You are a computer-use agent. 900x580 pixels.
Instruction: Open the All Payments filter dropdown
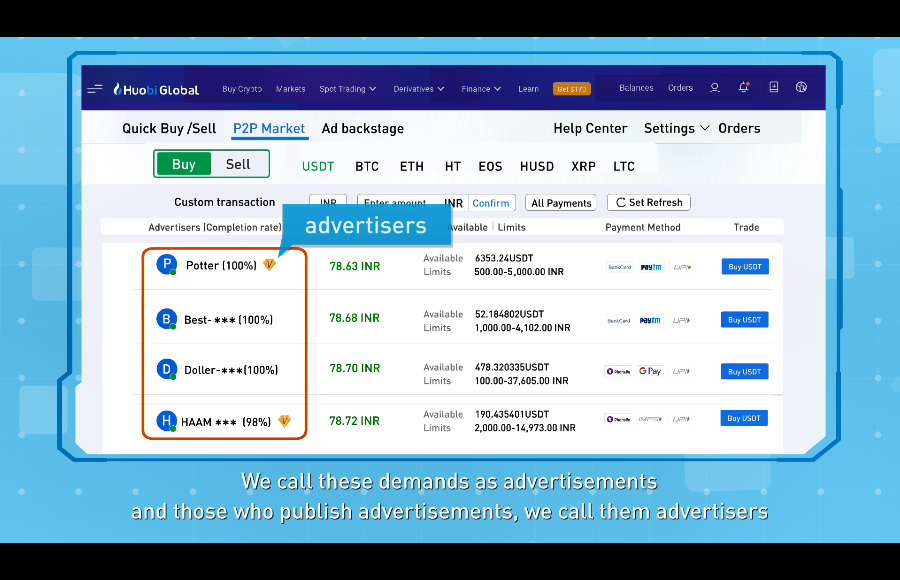(x=561, y=203)
